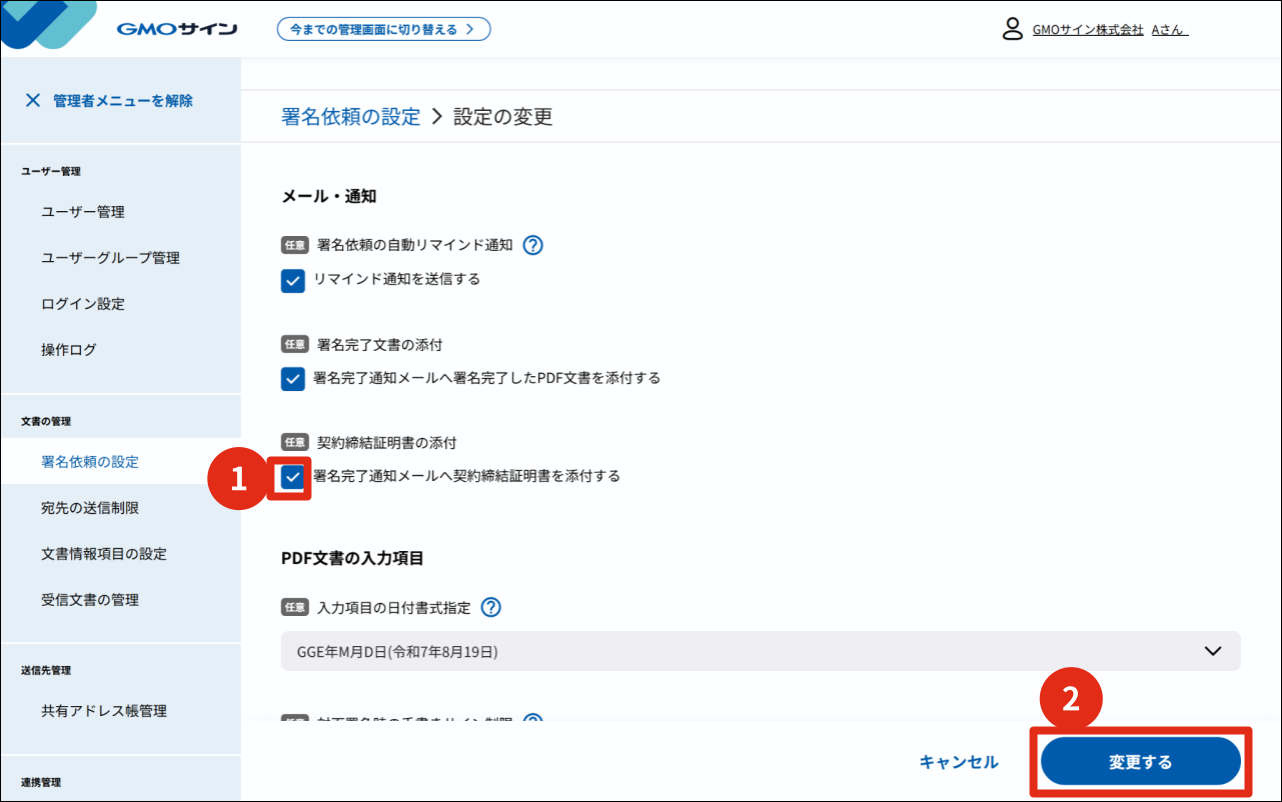Uncheck PDF文書を添付する checkbox
Image resolution: width=1282 pixels, height=802 pixels.
293,379
